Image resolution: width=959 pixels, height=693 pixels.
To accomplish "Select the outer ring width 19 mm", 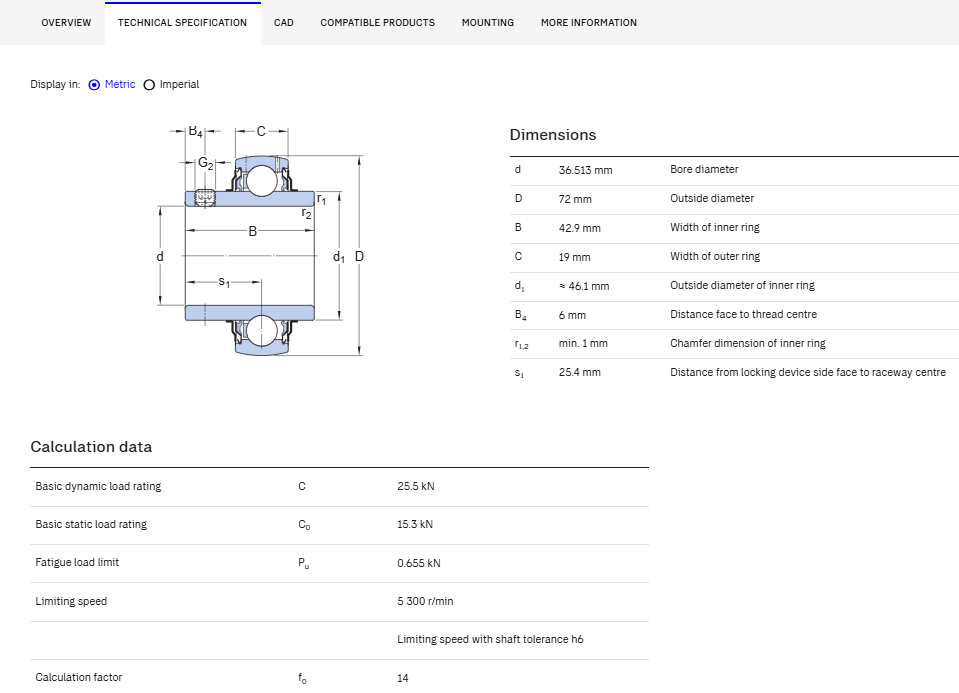I will 574,257.
